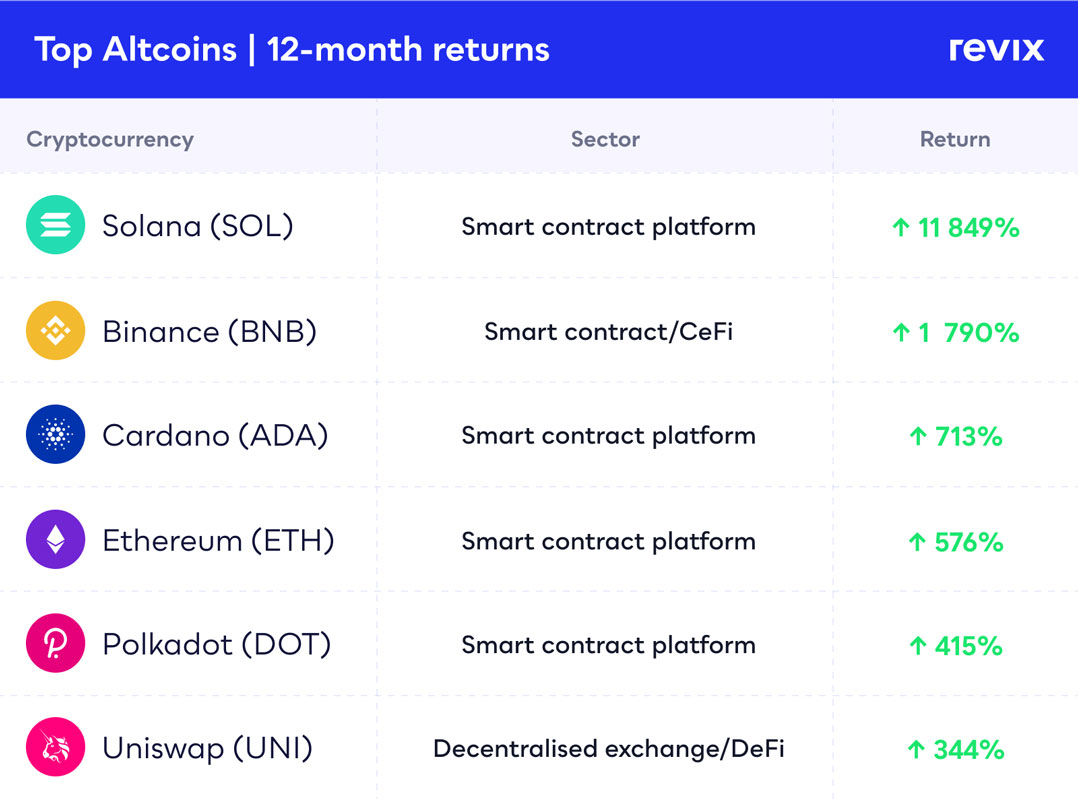1078x799 pixels.
Task: Click the Smart contract/CeFi sector cell
Action: (x=608, y=331)
